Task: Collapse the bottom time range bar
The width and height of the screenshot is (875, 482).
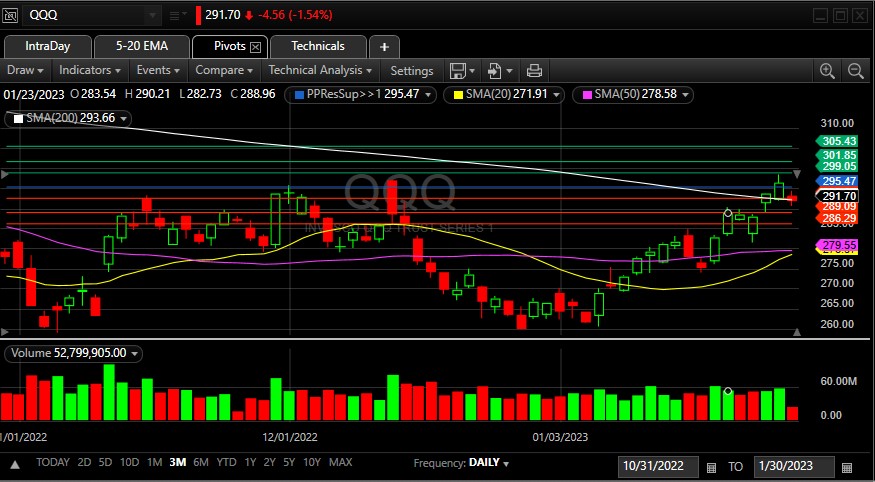Action: 15,463
